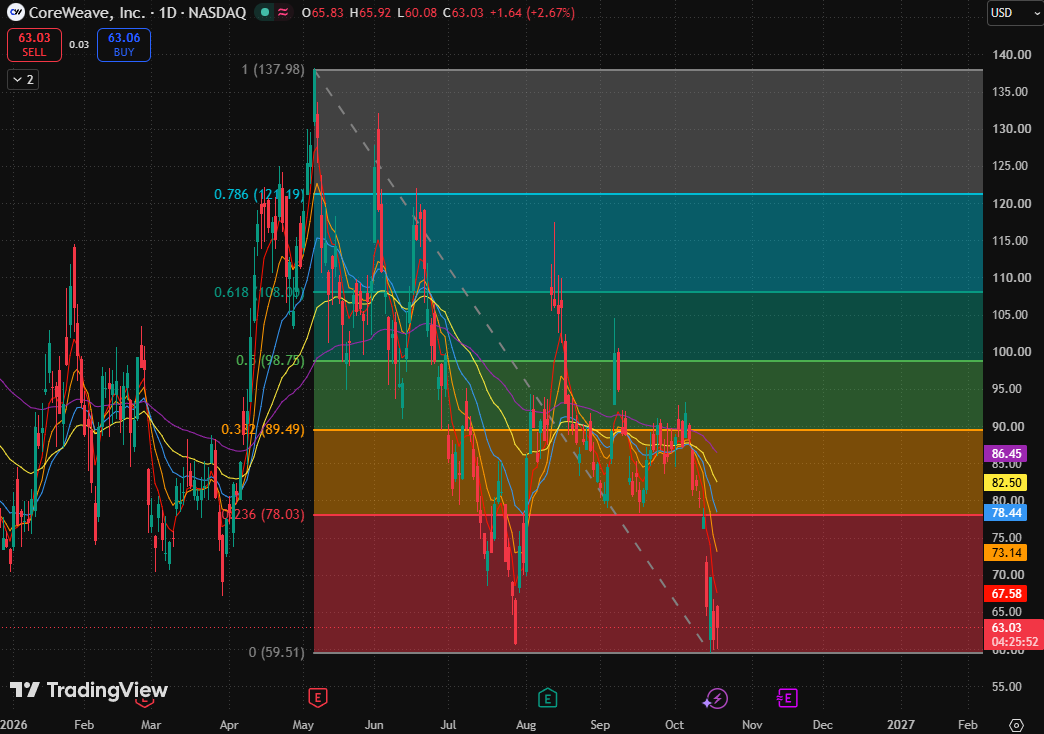Select the 0 (59.51) Fibonacci label

[x=276, y=652]
